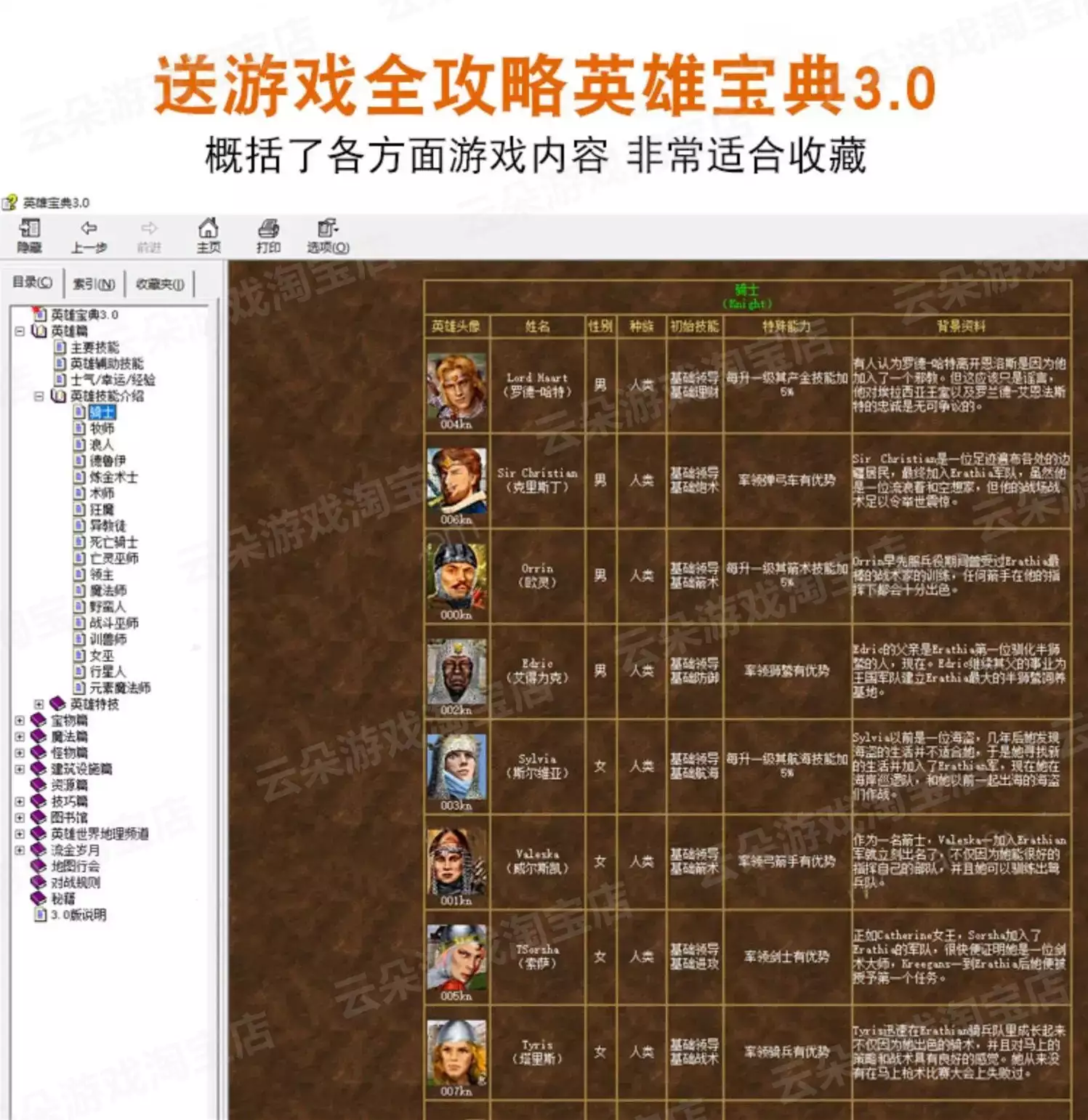Open the 3.0版说明 topic
This screenshot has width=1088, height=1120.
pos(78,915)
